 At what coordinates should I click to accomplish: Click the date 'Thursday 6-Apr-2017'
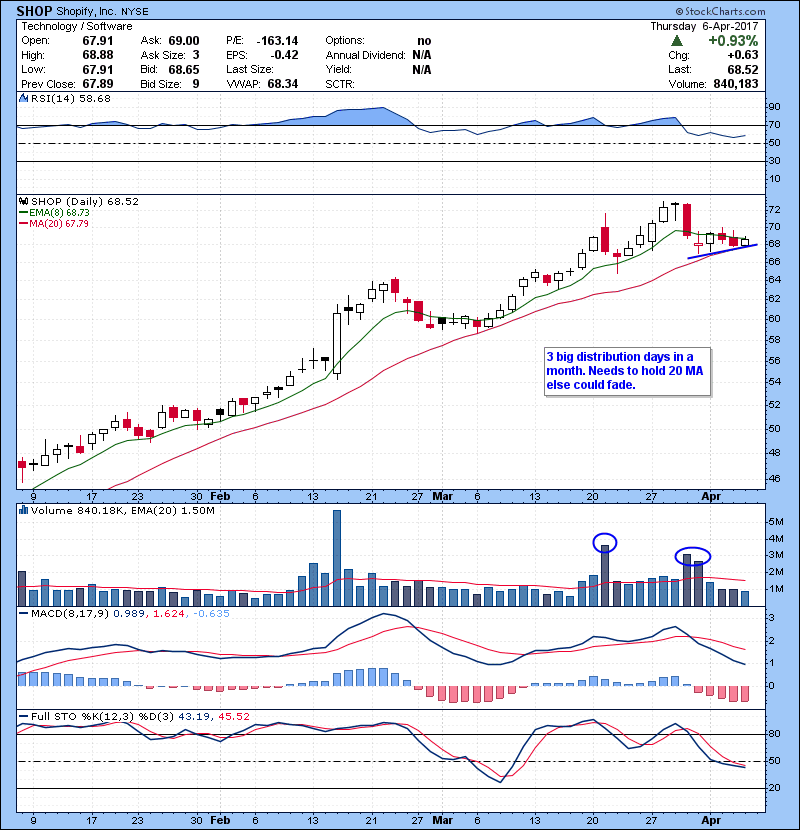(704, 26)
